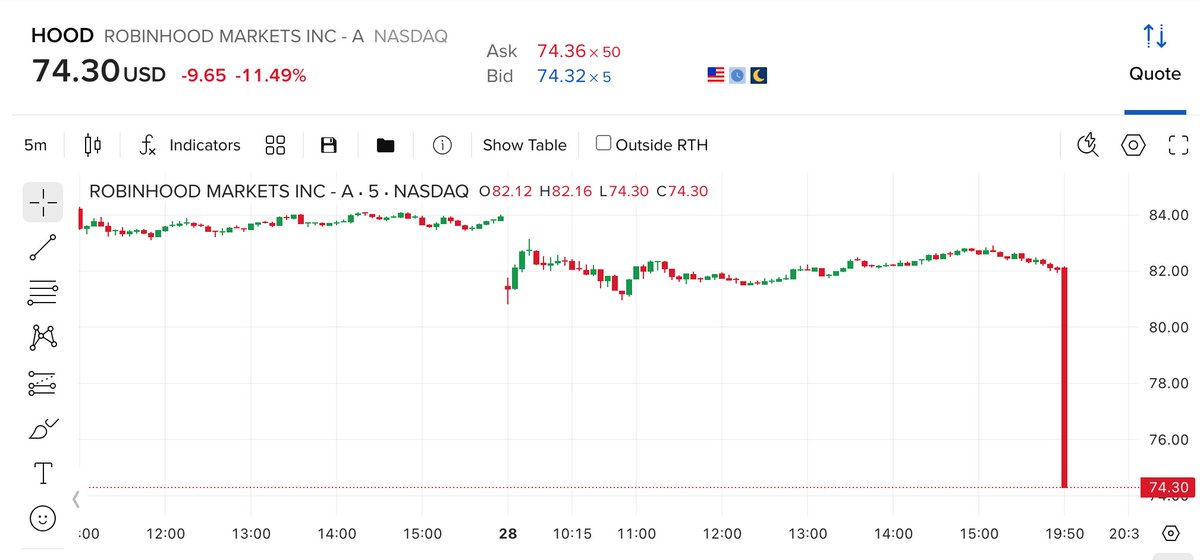
Task: Click the last price 74.30 USD
Action: 98,73
